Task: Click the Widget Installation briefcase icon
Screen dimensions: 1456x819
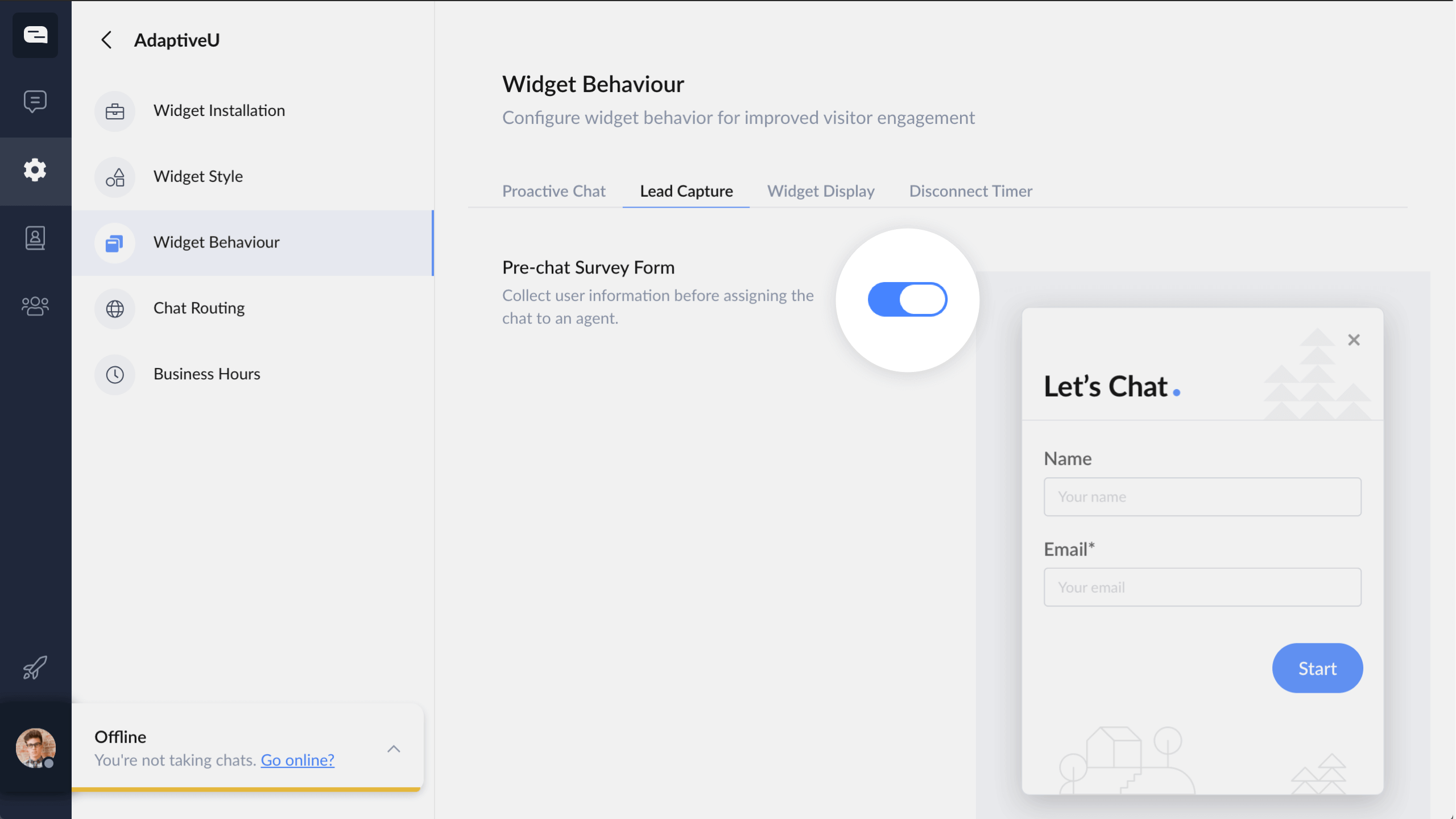Action: pos(115,111)
